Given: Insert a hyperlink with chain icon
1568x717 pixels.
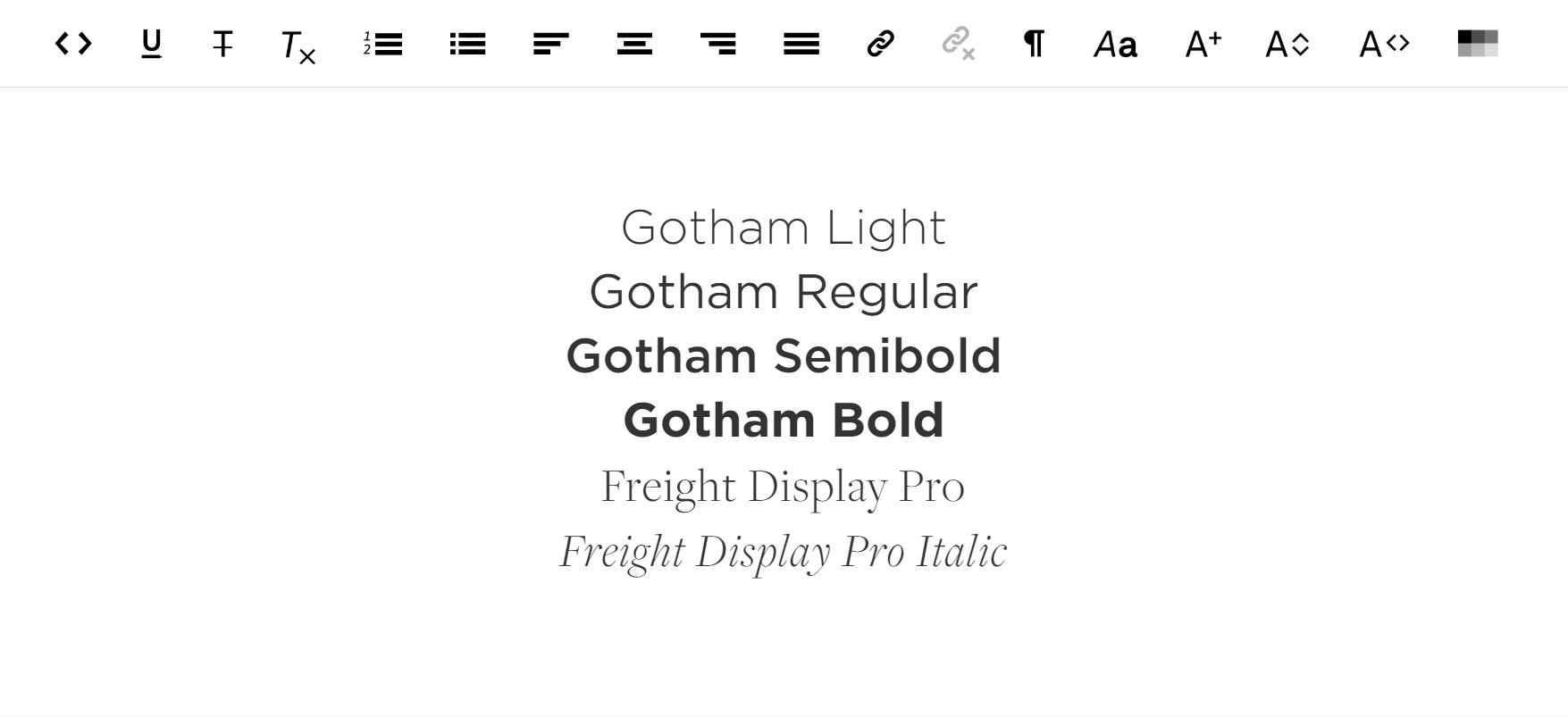Looking at the screenshot, I should pos(881,43).
